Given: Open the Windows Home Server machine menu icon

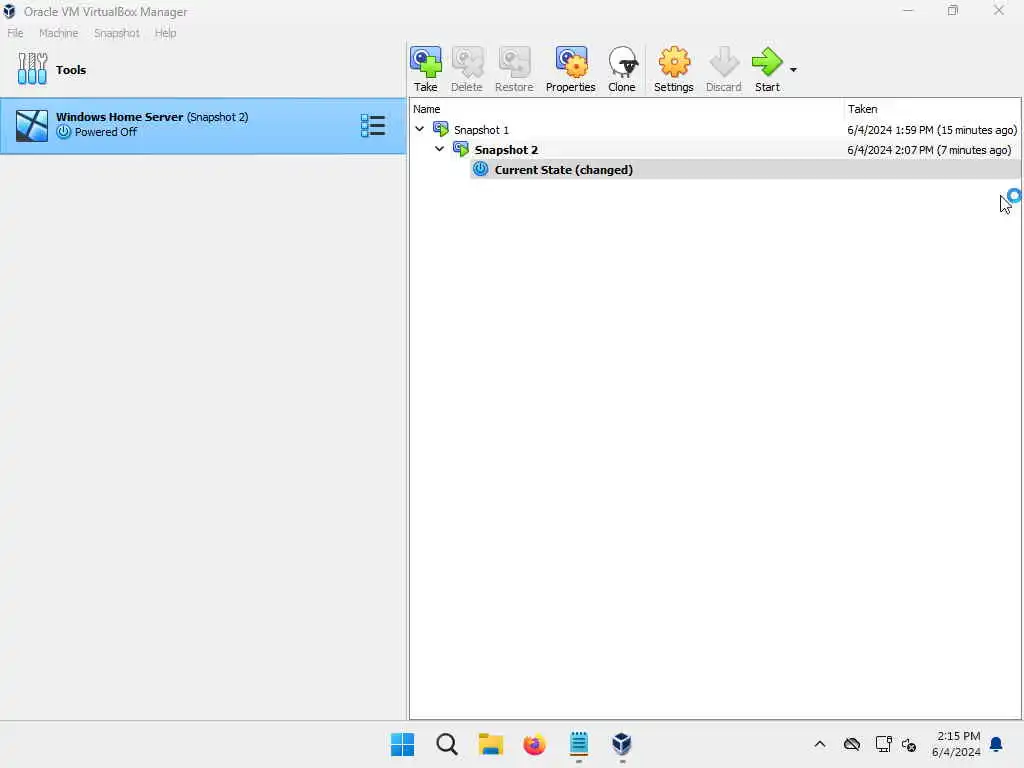Looking at the screenshot, I should coord(373,125).
